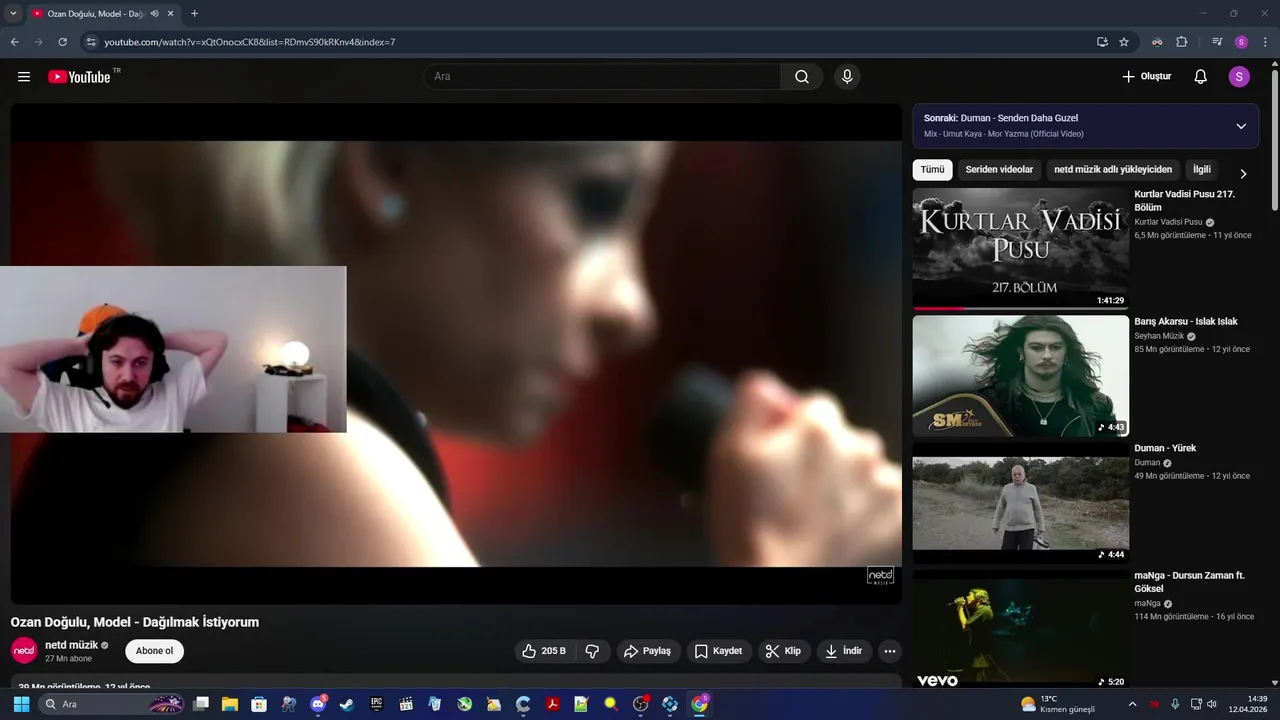Click volume icon in system tray

(1211, 704)
